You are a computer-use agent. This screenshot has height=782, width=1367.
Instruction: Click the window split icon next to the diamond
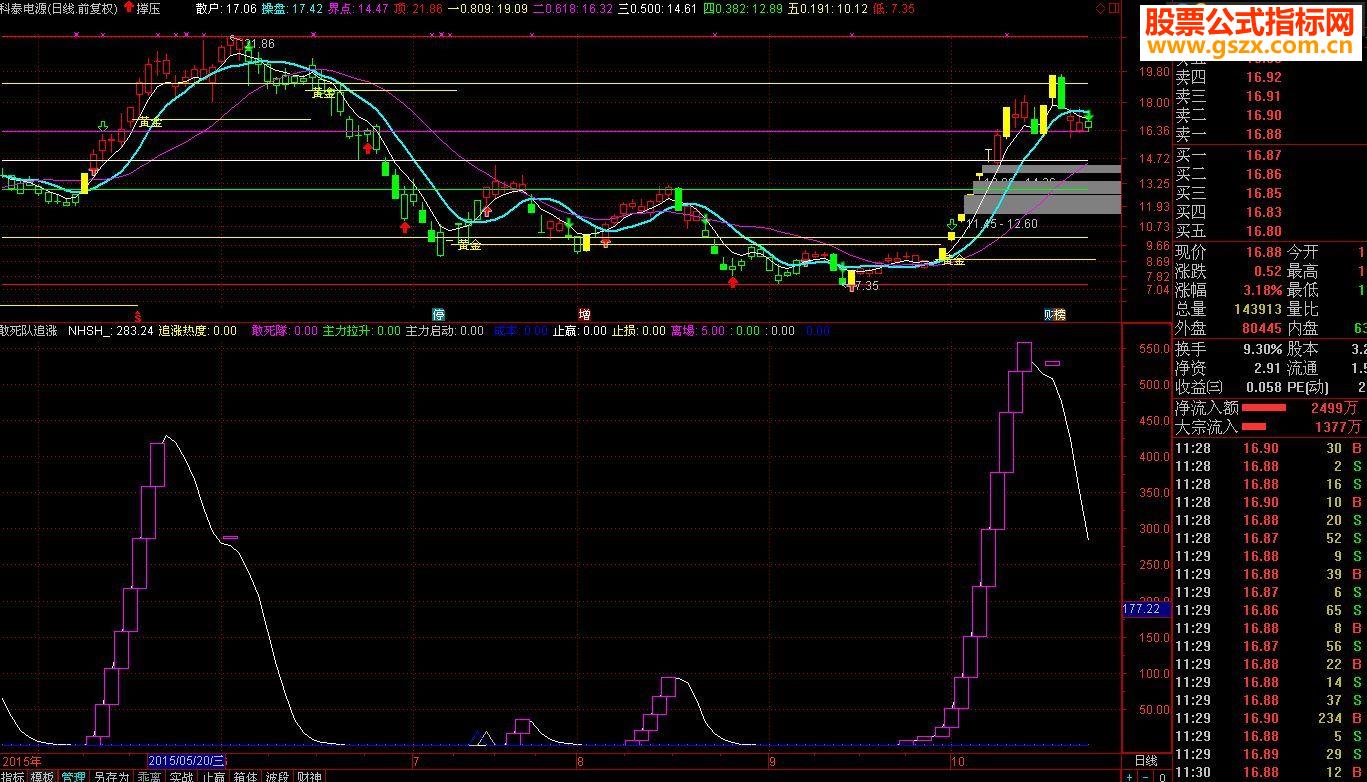click(x=1115, y=8)
